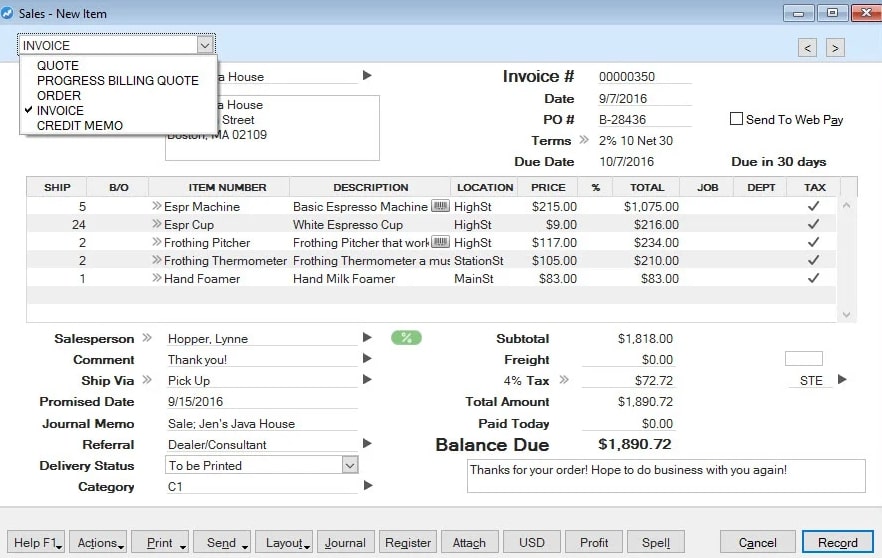Click barcode icon on Frothing Pitcher row

pos(440,242)
